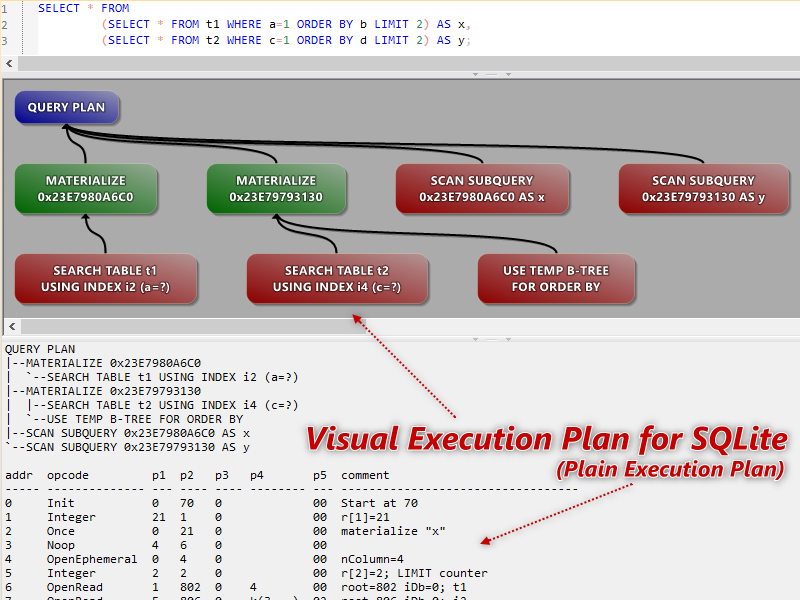Image resolution: width=800 pixels, height=600 pixels.
Task: Click the 'SELECT * FROM' first line in the editor
Action: point(84,8)
